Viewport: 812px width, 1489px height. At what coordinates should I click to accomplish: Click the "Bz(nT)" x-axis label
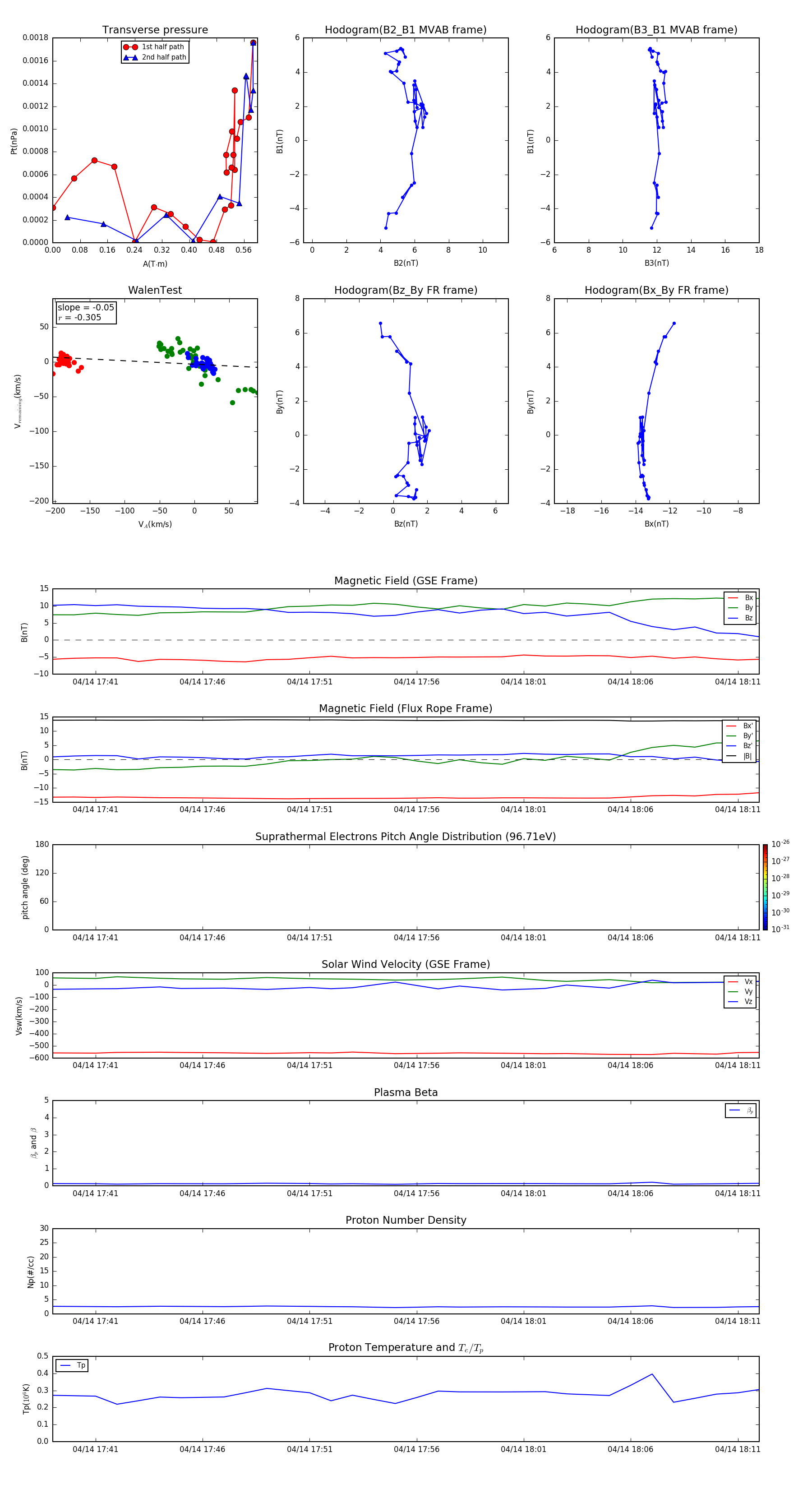pyautogui.click(x=406, y=524)
